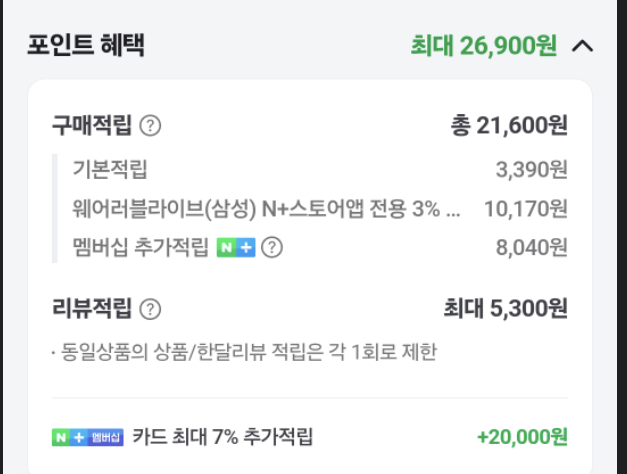Open help icon next to 리뷰적립
Screen dimensions: 627x474
pos(150,309)
